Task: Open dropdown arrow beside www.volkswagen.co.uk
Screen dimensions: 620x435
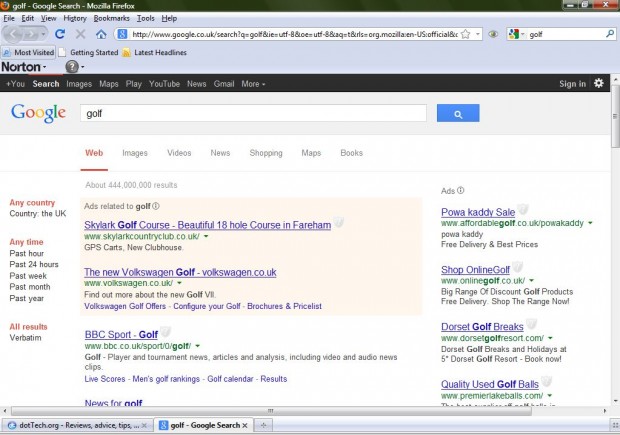Action: click(x=179, y=283)
